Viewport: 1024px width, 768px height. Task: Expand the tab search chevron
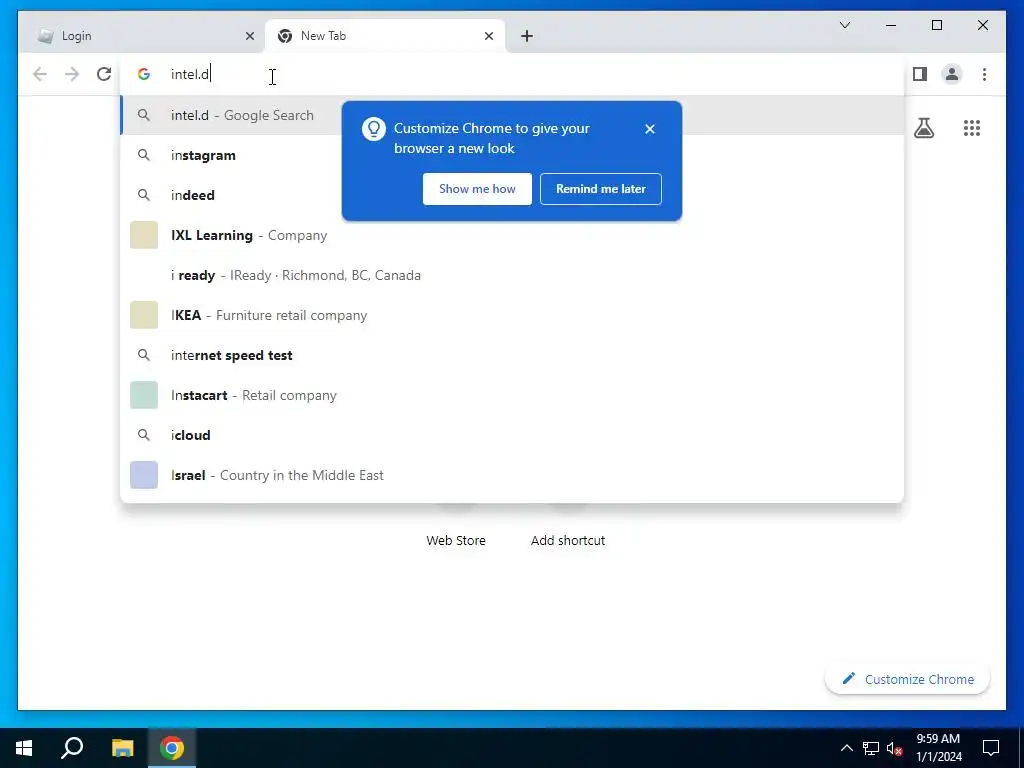844,25
